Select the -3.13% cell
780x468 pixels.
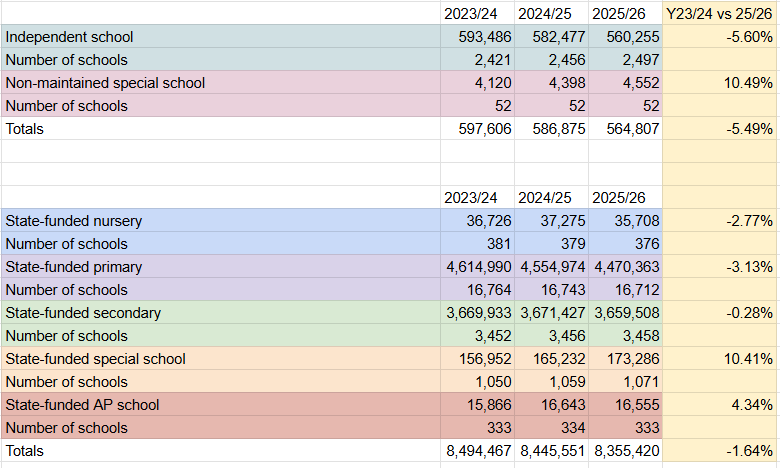[x=721, y=267]
